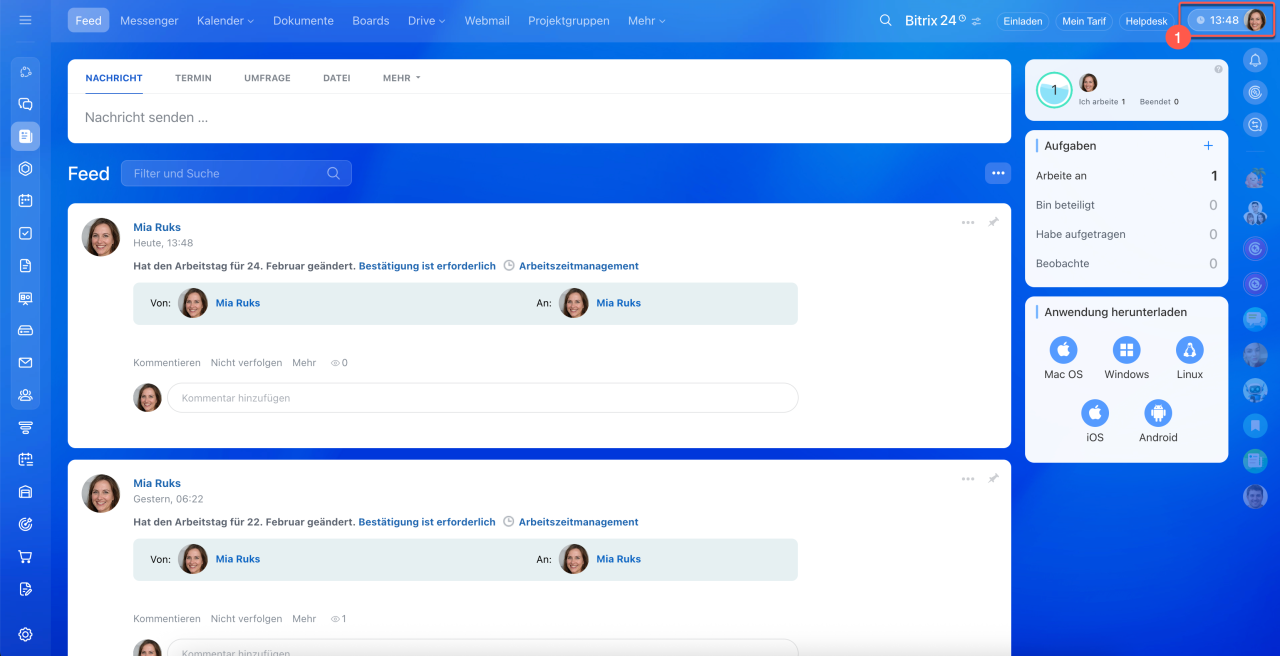The height and width of the screenshot is (656, 1280).
Task: Switch to the UMFRAGE tab
Action: (x=267, y=78)
